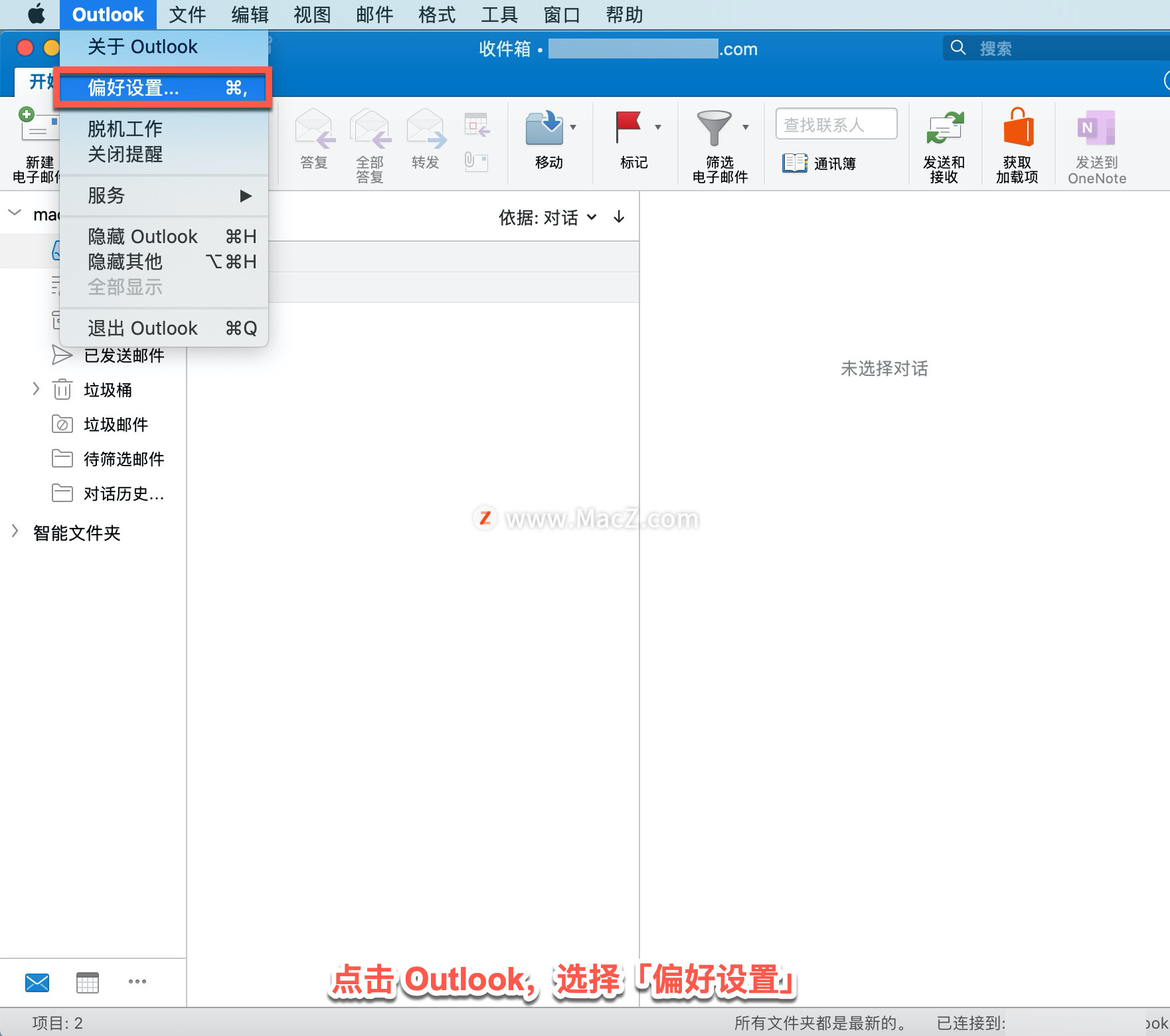The width and height of the screenshot is (1170, 1036).
Task: Open the Address Book icon
Action: 794,163
